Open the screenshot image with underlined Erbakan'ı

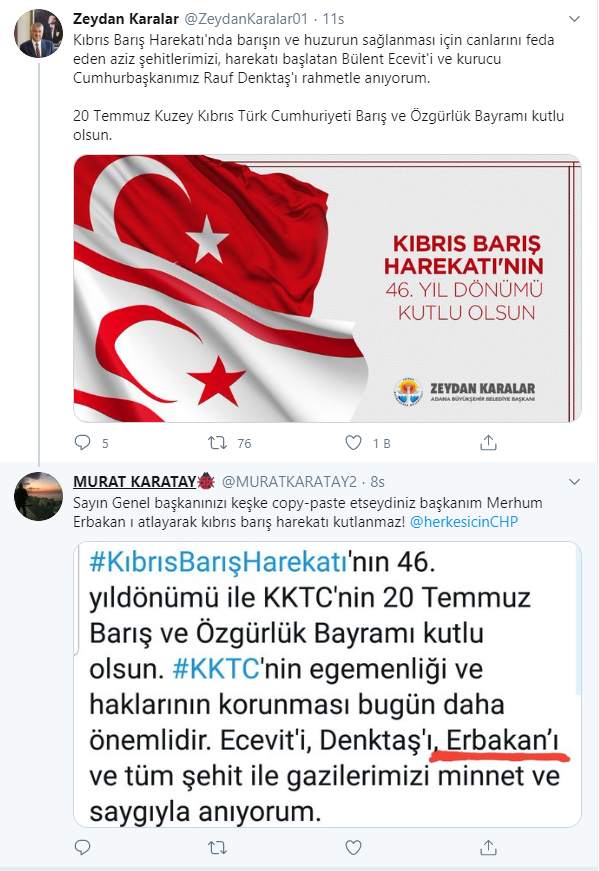(x=327, y=684)
